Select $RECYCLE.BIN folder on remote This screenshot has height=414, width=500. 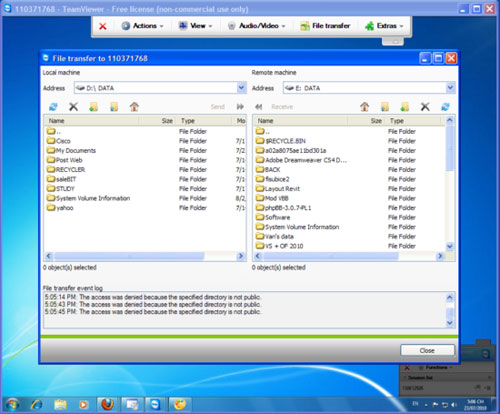coord(281,141)
